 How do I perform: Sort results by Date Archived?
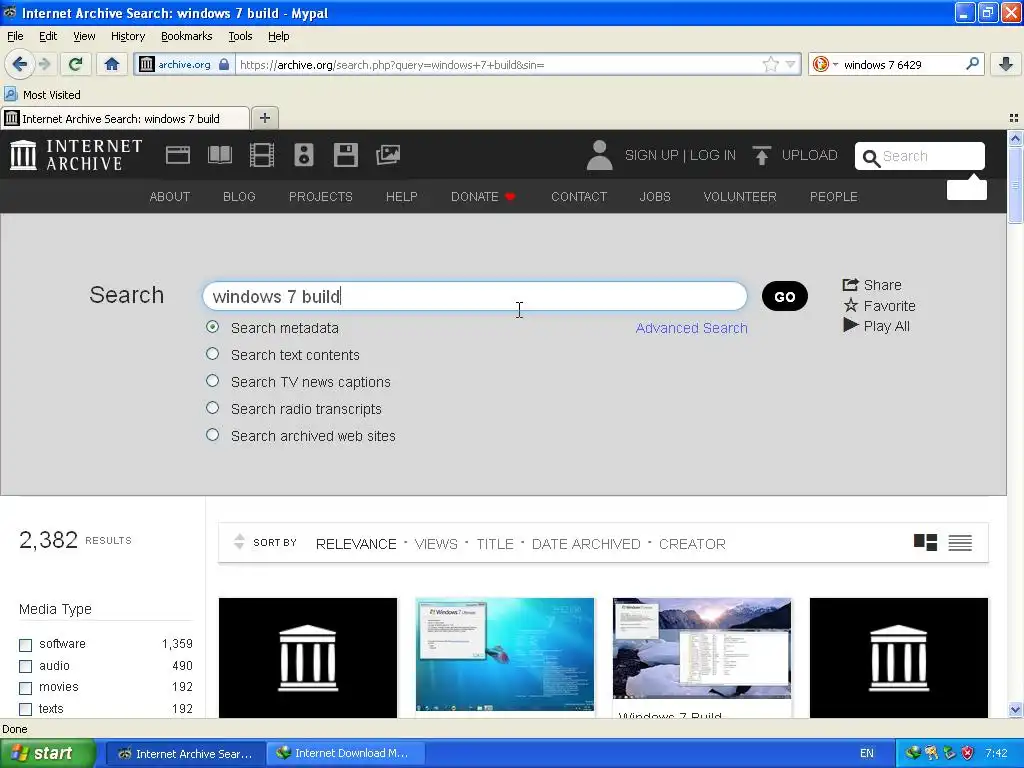pyautogui.click(x=586, y=544)
